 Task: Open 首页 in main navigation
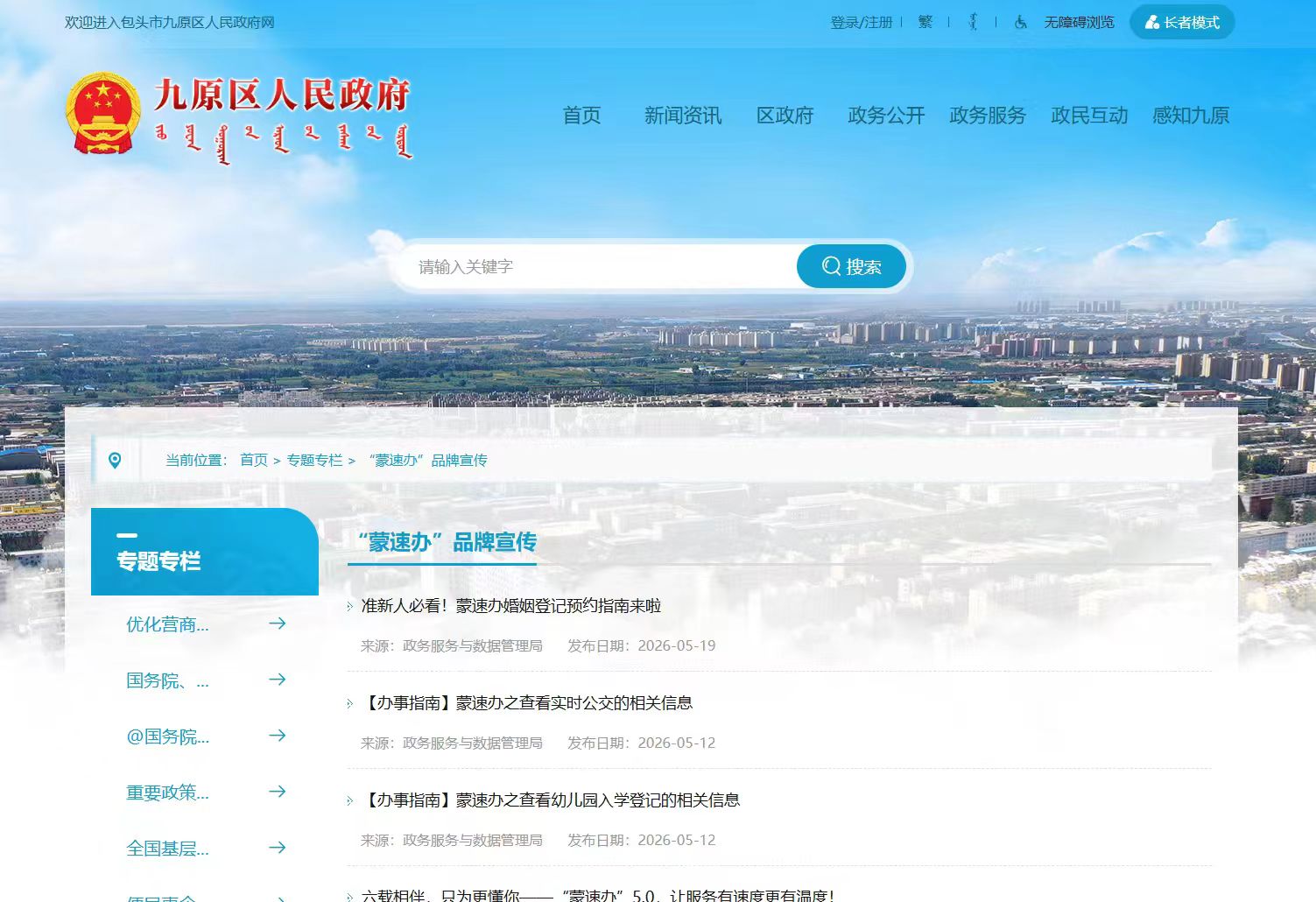[x=581, y=116]
